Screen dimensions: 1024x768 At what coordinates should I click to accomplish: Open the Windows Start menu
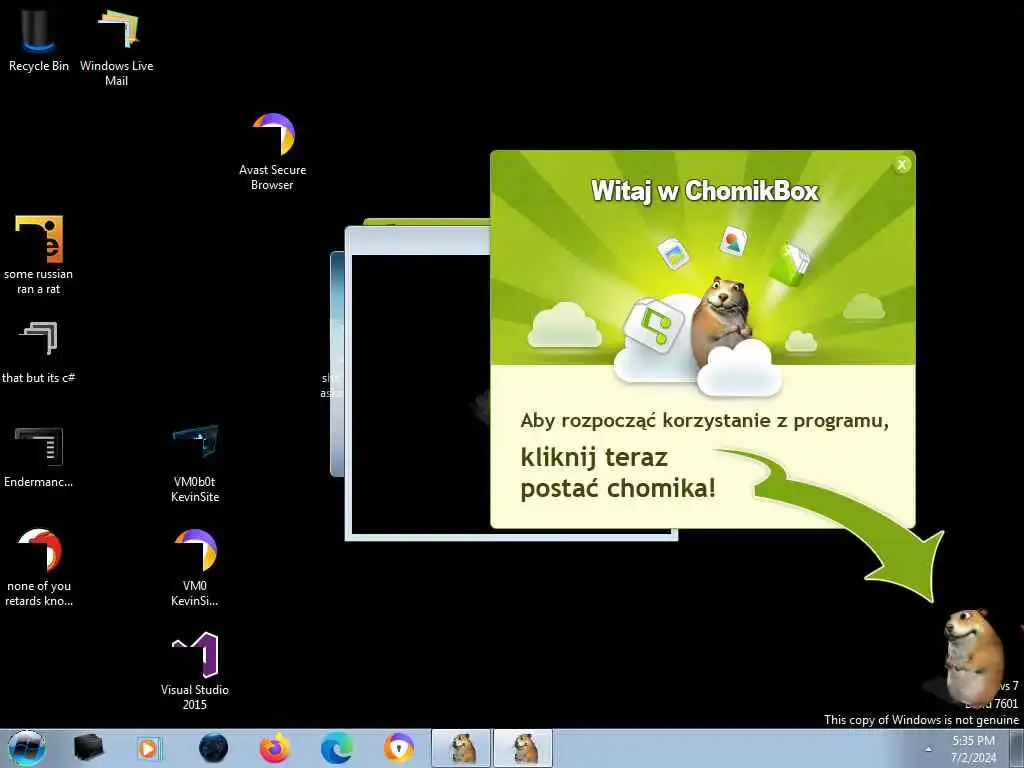pyautogui.click(x=25, y=748)
